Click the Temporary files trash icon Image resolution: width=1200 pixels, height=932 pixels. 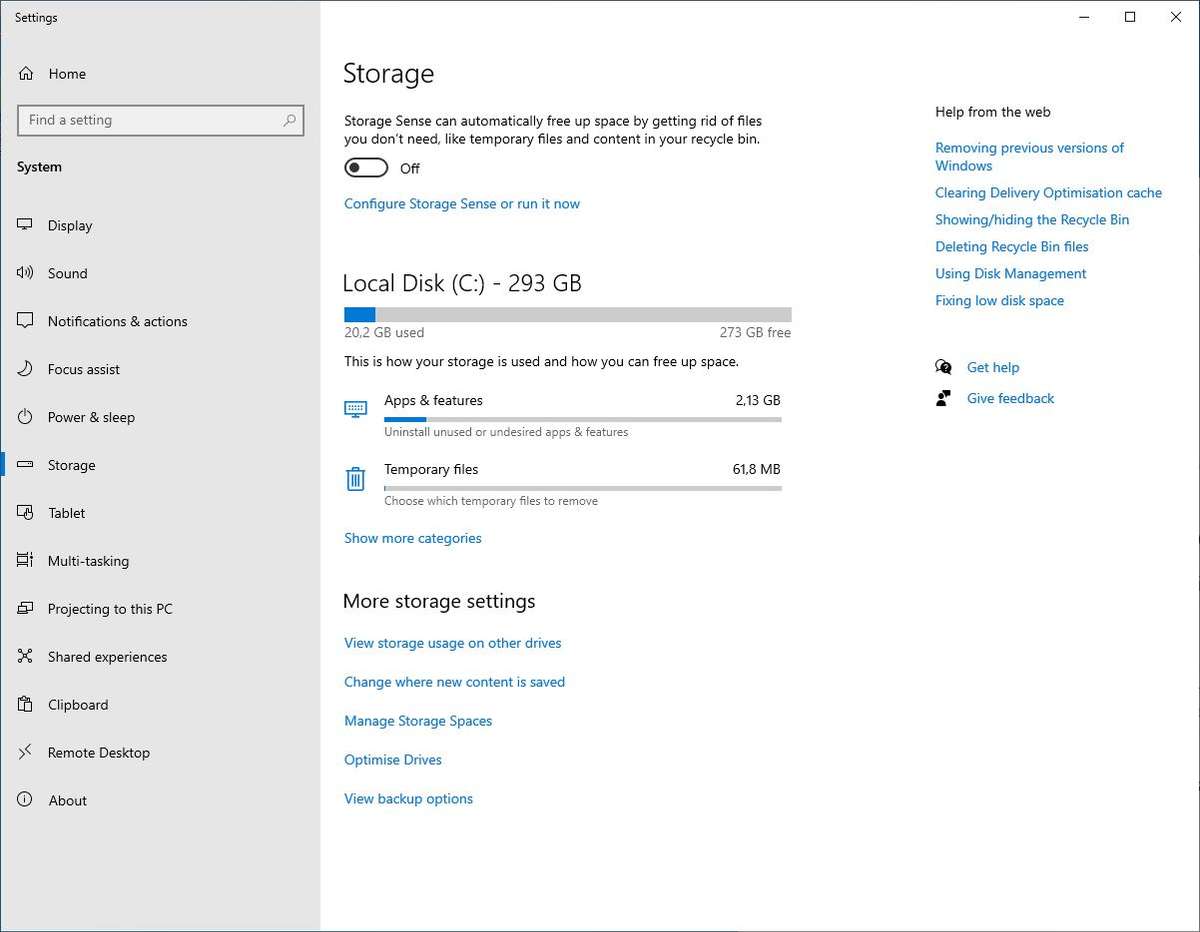pyautogui.click(x=355, y=479)
